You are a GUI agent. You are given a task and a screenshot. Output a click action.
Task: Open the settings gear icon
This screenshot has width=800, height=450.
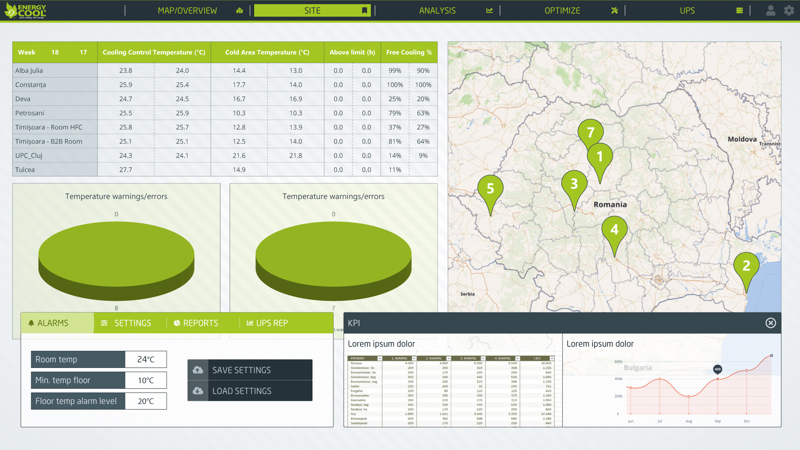(789, 11)
